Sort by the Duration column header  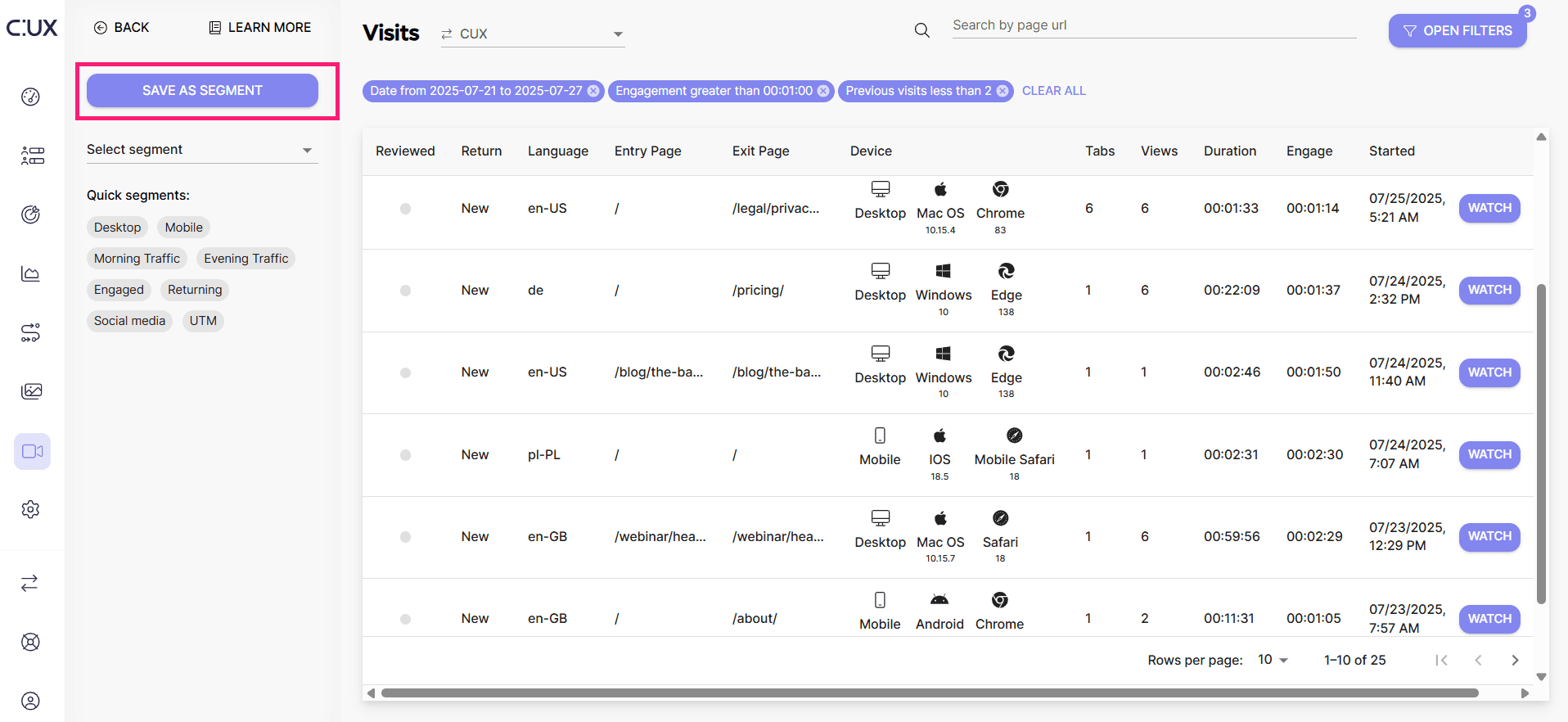tap(1230, 151)
